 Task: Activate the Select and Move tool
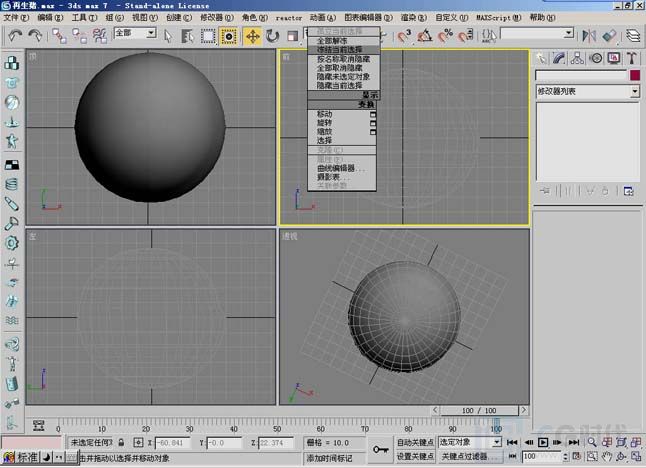coord(253,36)
